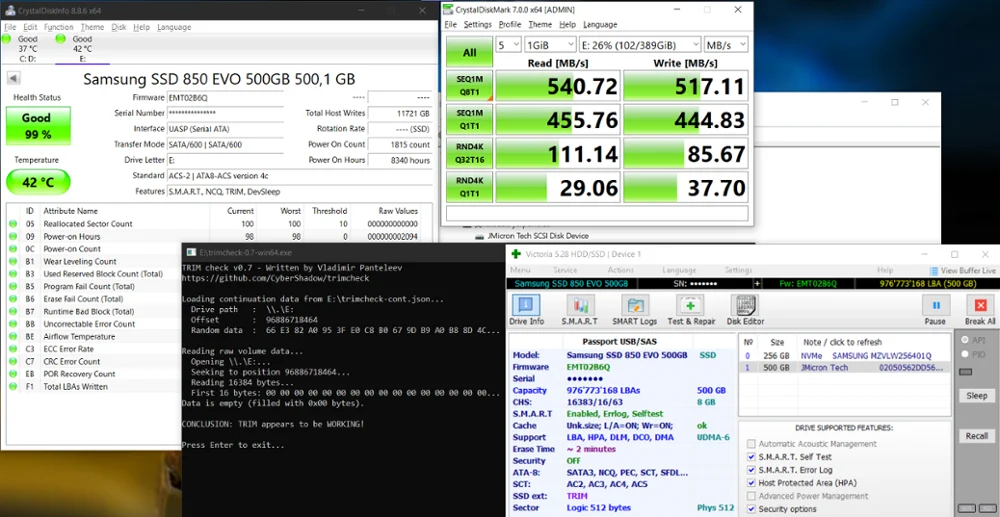Open Disk menu in CrystalDiskInfo
1000x517 pixels.
[x=119, y=27]
